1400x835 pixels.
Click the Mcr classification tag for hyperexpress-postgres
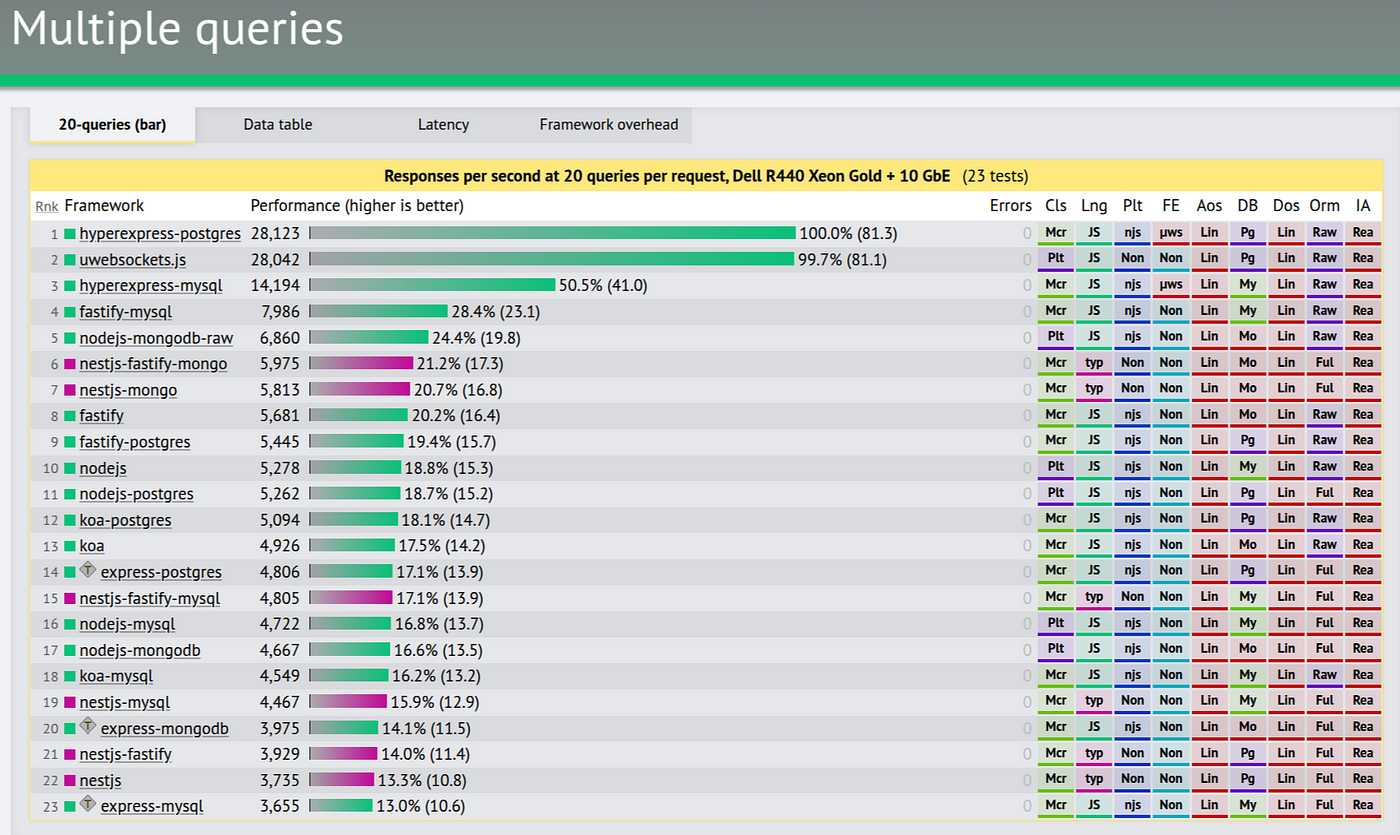[x=1056, y=233]
